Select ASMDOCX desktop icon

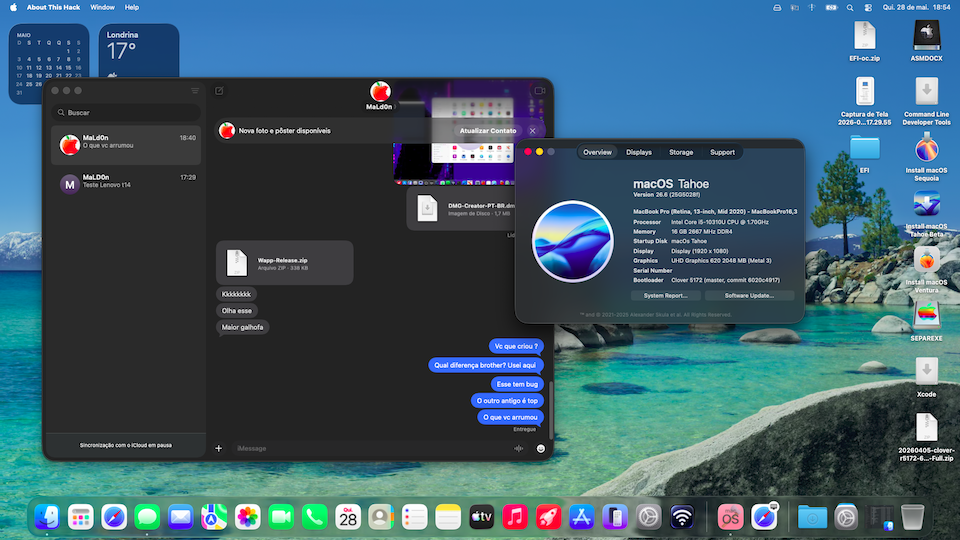(x=926, y=41)
